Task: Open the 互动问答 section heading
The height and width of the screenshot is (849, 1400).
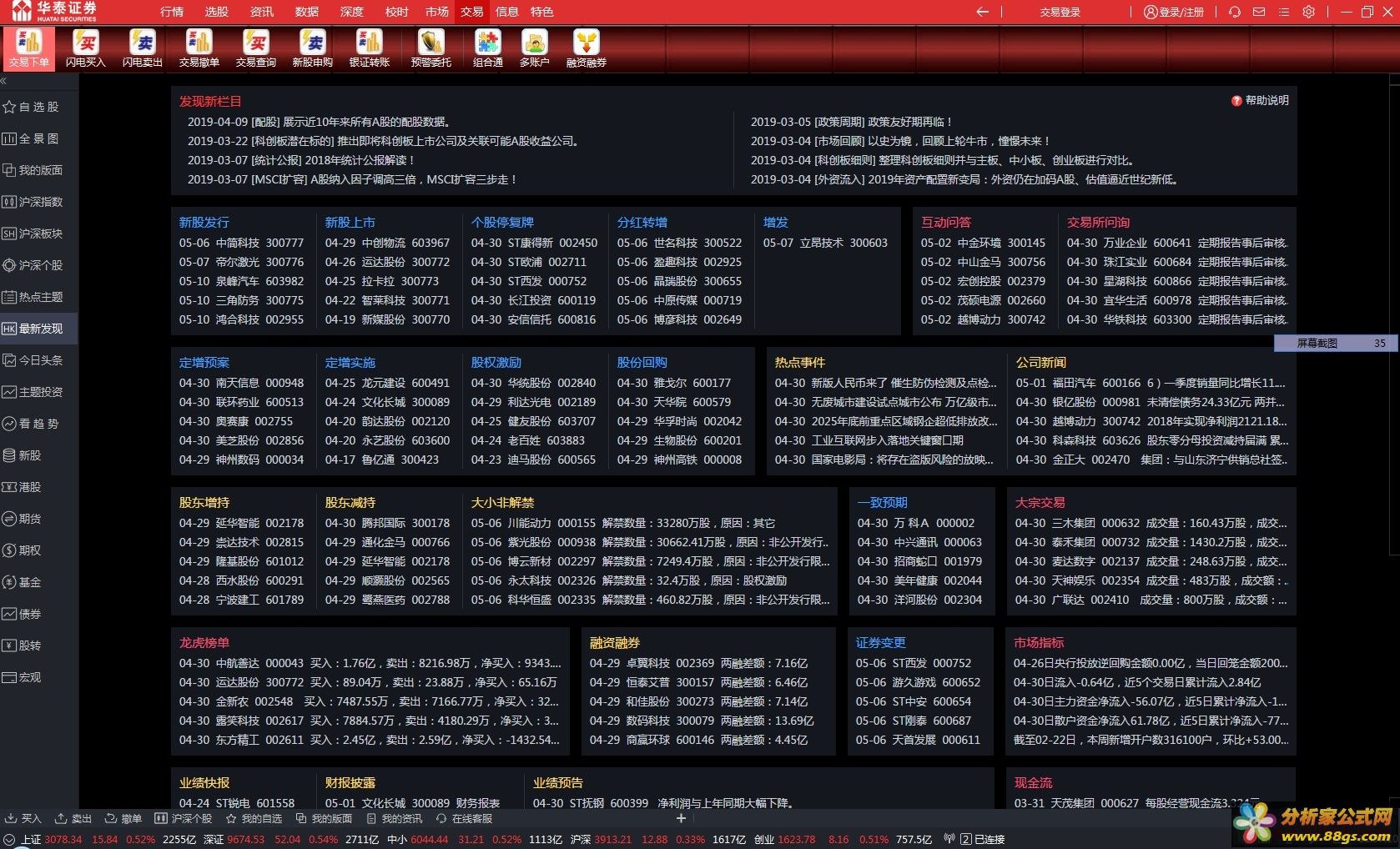Action: coord(946,223)
